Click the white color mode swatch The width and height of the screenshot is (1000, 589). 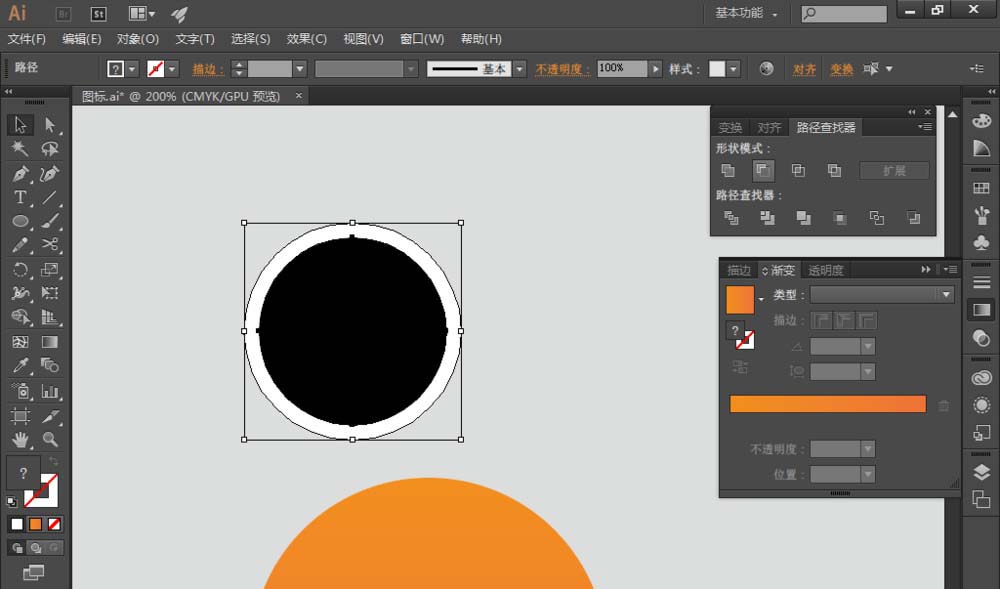point(17,524)
